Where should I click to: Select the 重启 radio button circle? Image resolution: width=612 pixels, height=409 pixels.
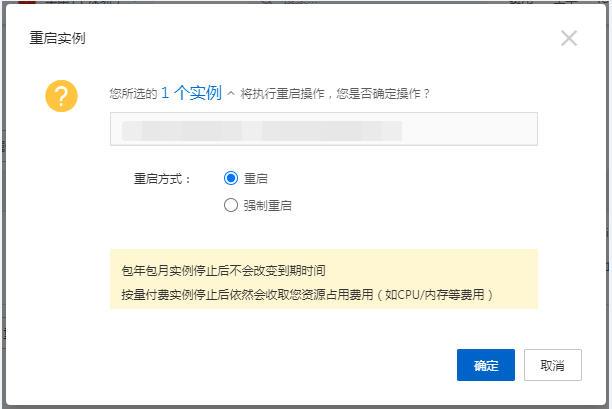pos(231,178)
